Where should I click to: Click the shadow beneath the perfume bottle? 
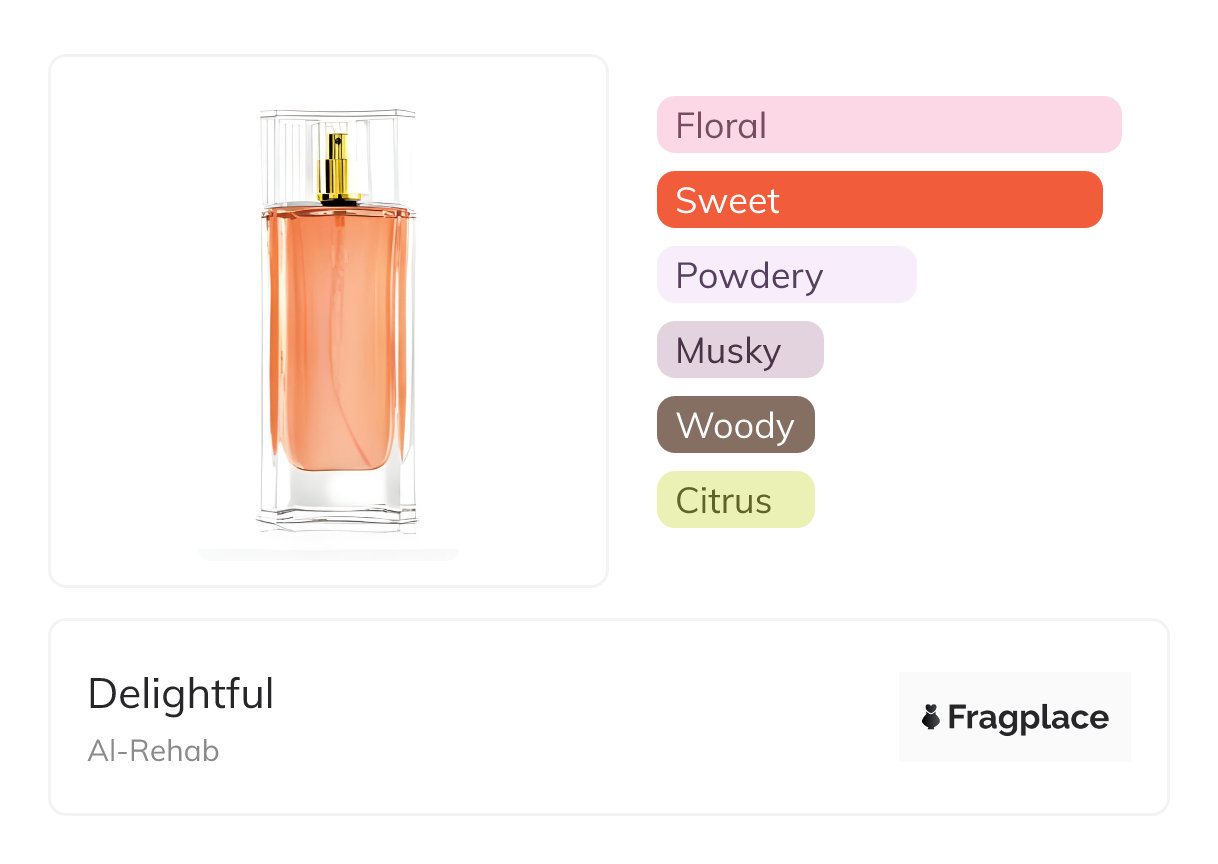(x=328, y=553)
